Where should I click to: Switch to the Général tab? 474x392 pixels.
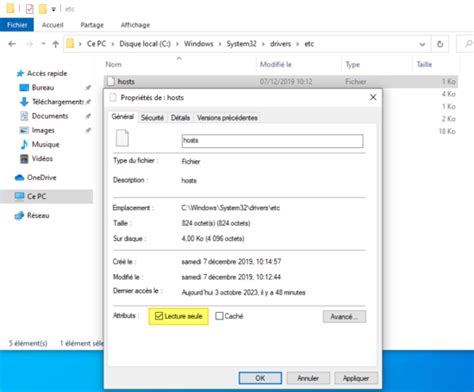[123, 117]
